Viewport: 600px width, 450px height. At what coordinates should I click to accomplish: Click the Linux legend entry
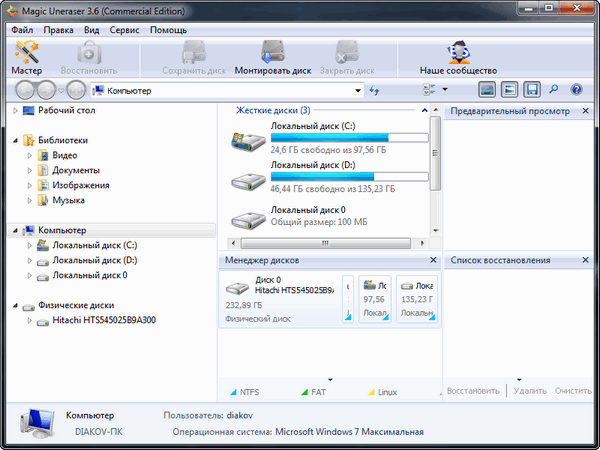pyautogui.click(x=383, y=392)
